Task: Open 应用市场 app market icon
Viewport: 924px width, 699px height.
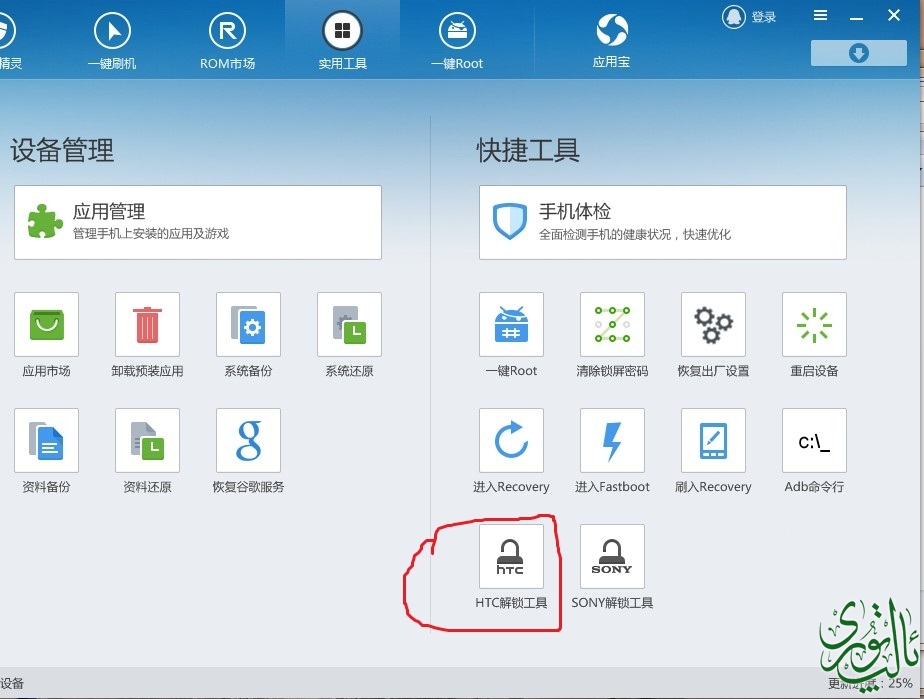Action: [x=46, y=325]
